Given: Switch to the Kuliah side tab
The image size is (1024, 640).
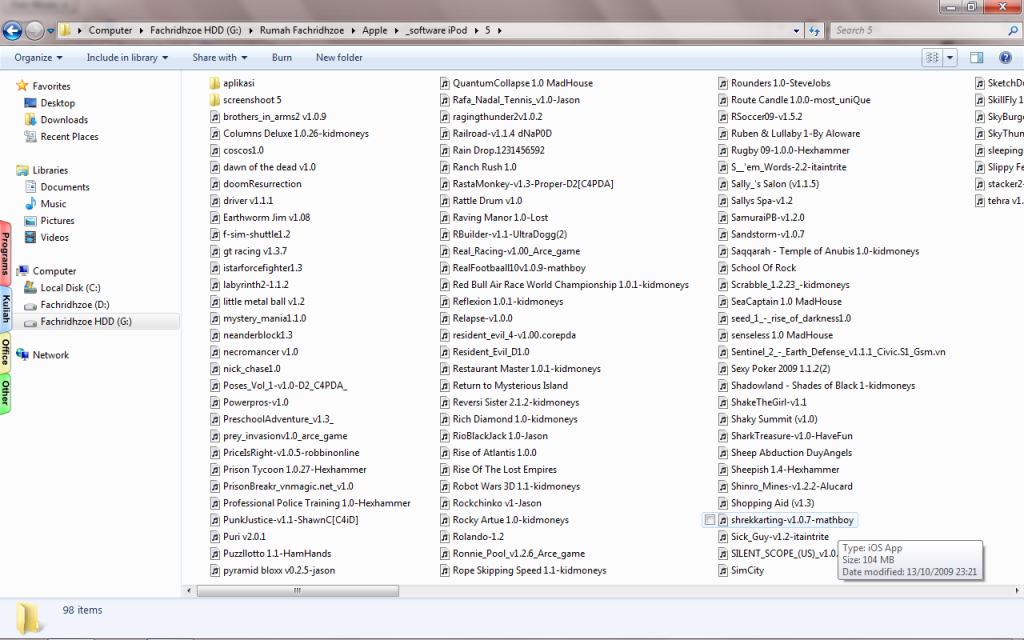Looking at the screenshot, I should [x=5, y=308].
